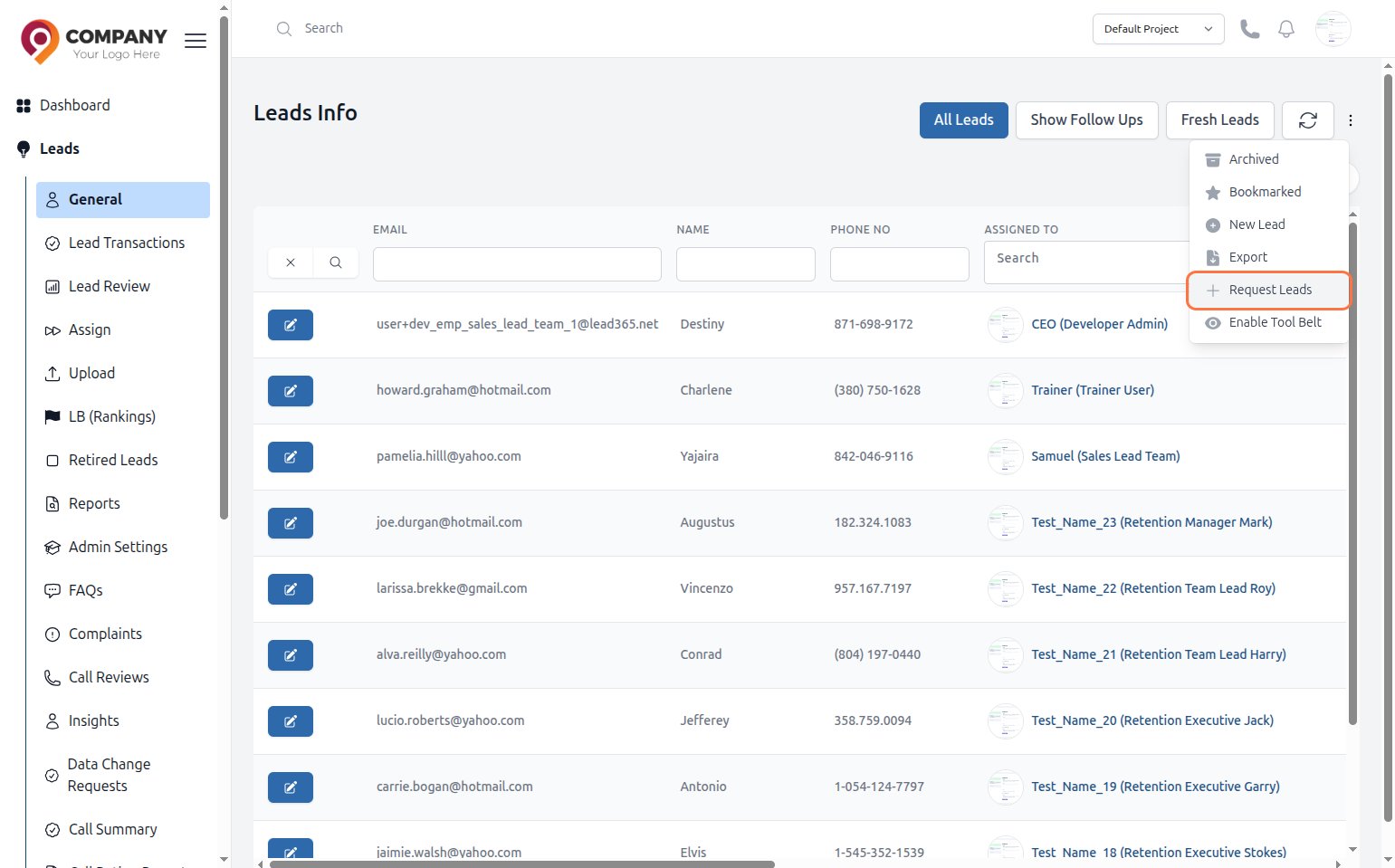Open Retired Leads in sidebar
The height and width of the screenshot is (868, 1395).
(123, 460)
